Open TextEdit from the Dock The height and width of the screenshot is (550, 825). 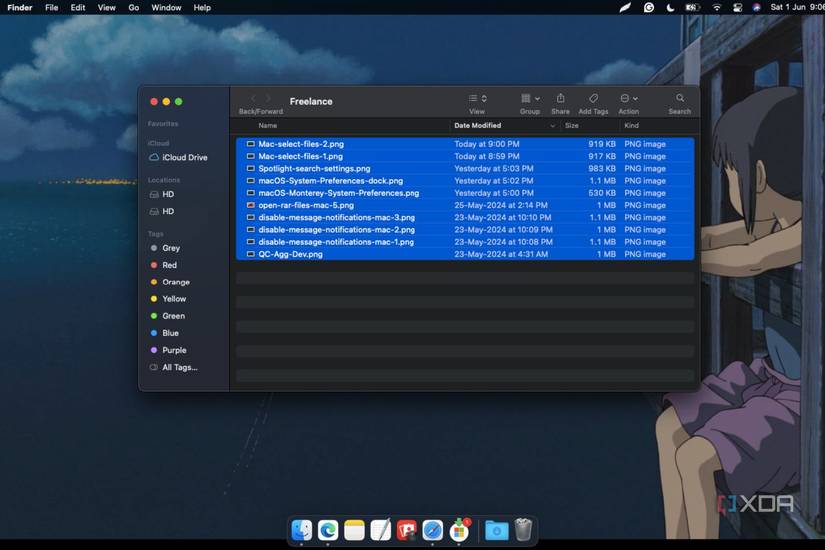(x=380, y=530)
